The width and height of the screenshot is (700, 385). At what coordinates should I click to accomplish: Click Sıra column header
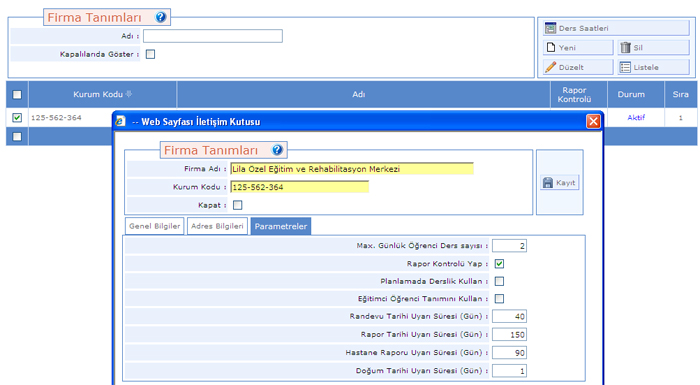pyautogui.click(x=680, y=94)
